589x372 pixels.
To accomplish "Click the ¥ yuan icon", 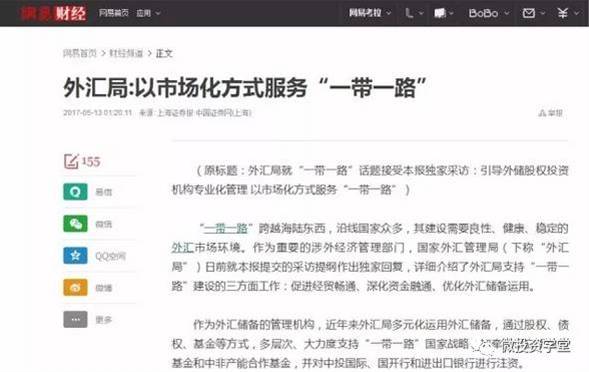I will click(x=562, y=13).
